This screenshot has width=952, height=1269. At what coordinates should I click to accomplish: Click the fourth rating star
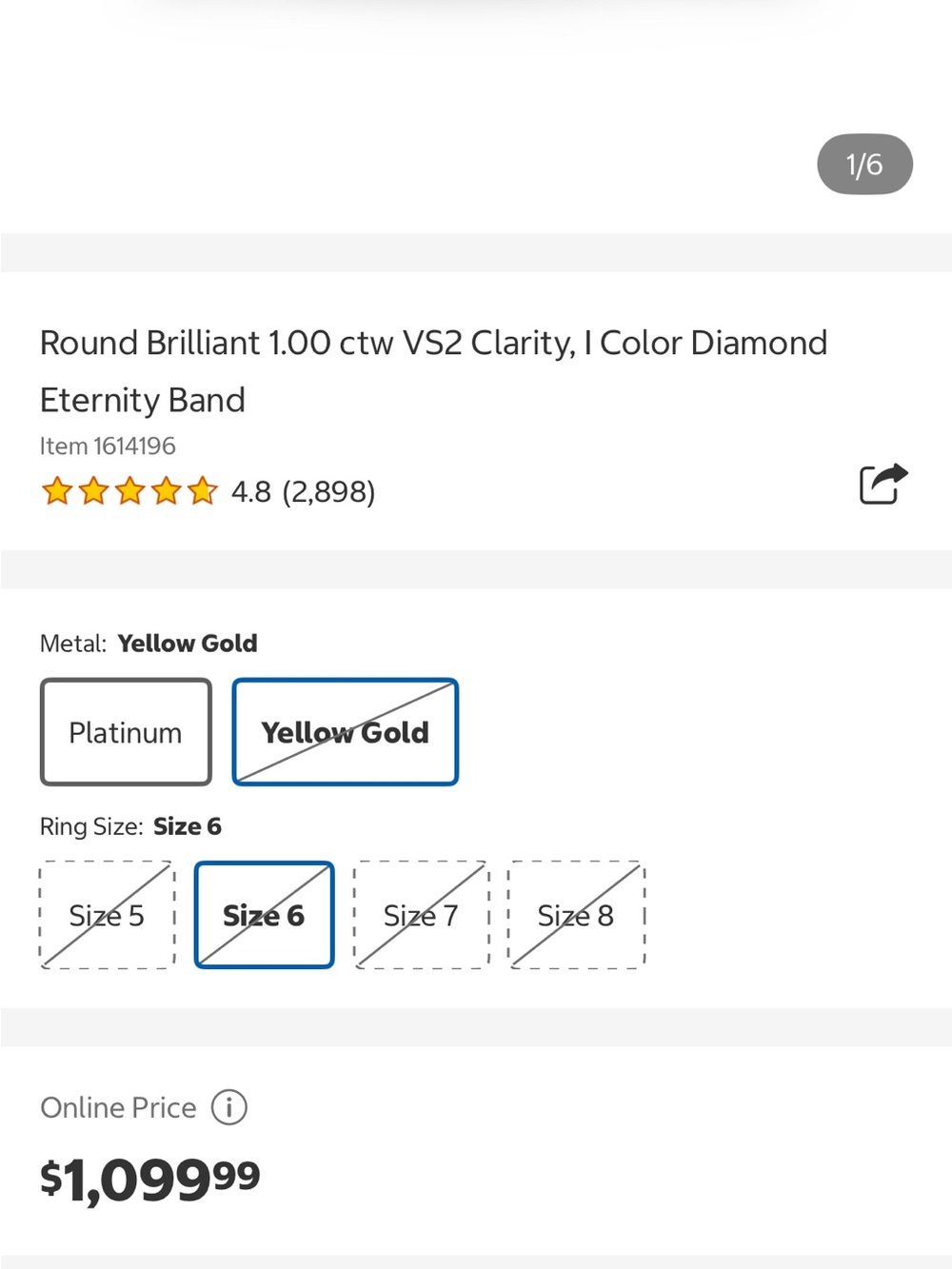pos(166,491)
